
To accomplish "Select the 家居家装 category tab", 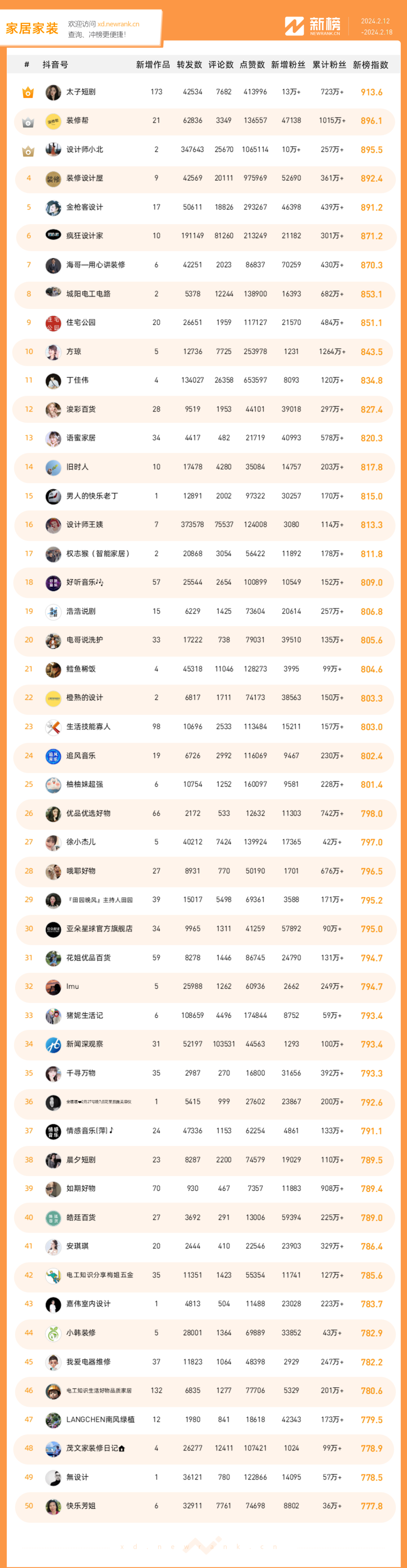I will (x=32, y=28).
